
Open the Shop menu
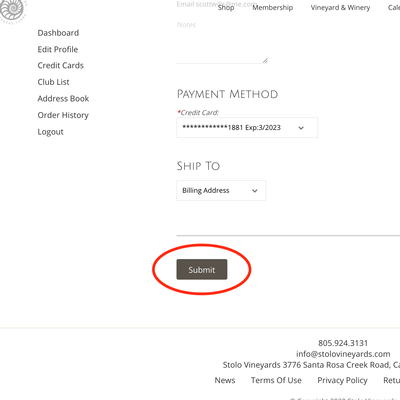pos(226,7)
